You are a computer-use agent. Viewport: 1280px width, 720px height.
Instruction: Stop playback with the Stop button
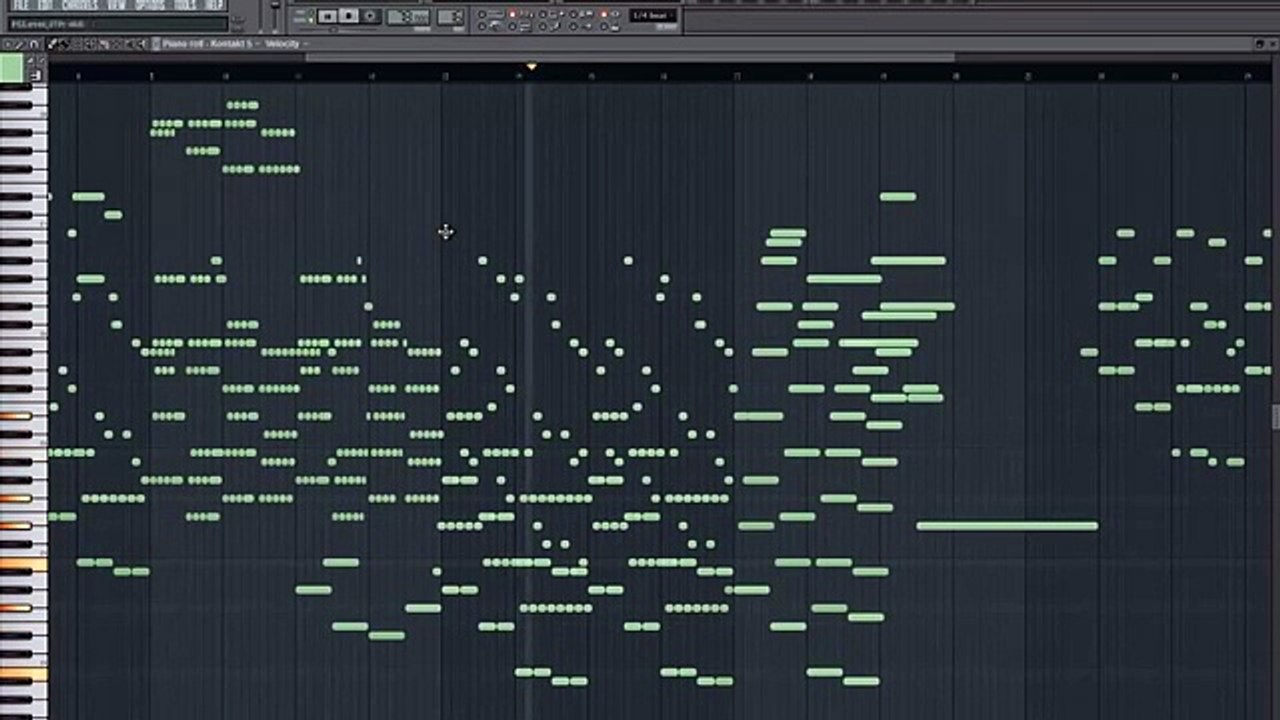pyautogui.click(x=349, y=15)
